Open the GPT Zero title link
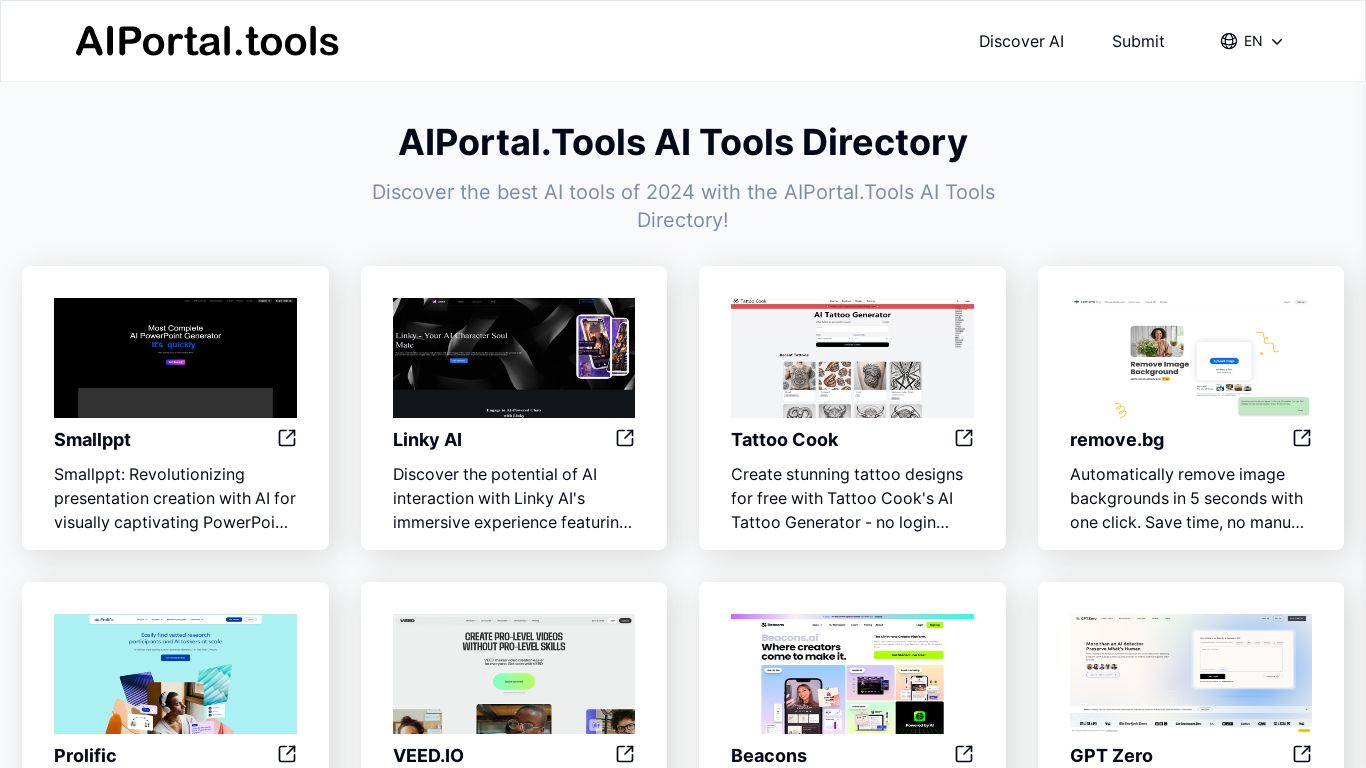Screen dimensions: 1366x768 tap(1111, 756)
